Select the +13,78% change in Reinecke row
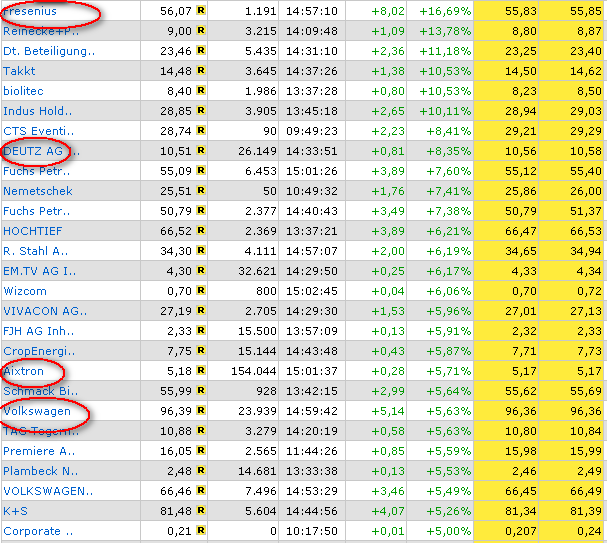This screenshot has width=607, height=543. 446,31
